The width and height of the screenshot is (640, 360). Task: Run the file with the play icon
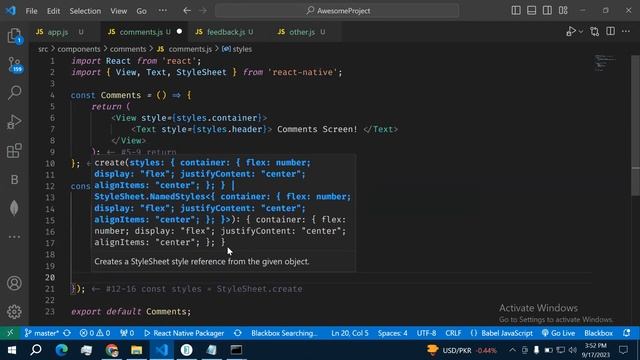(x=571, y=31)
